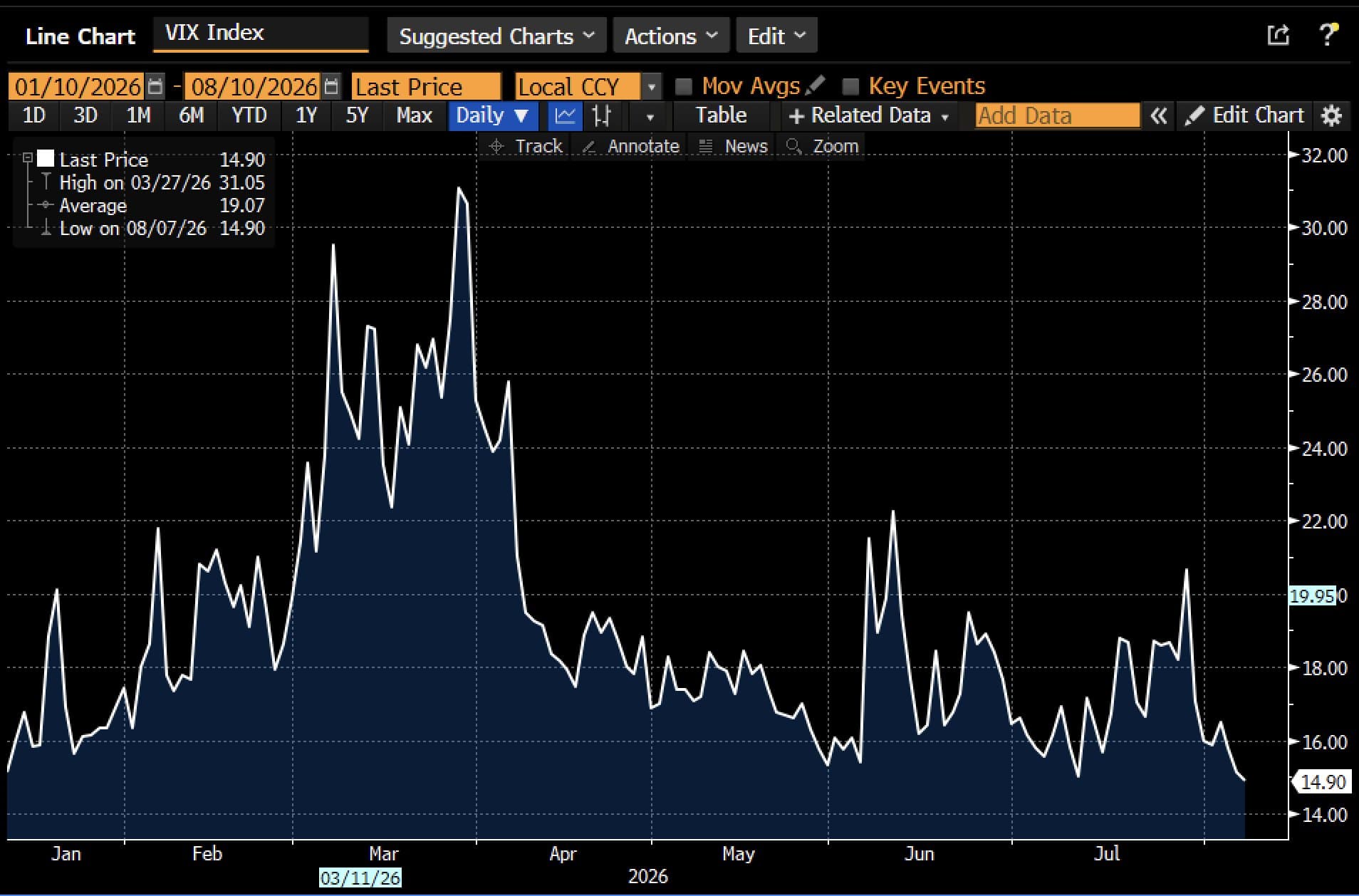Select the 1M range tab
Viewport: 1359px width, 896px height.
(x=138, y=115)
